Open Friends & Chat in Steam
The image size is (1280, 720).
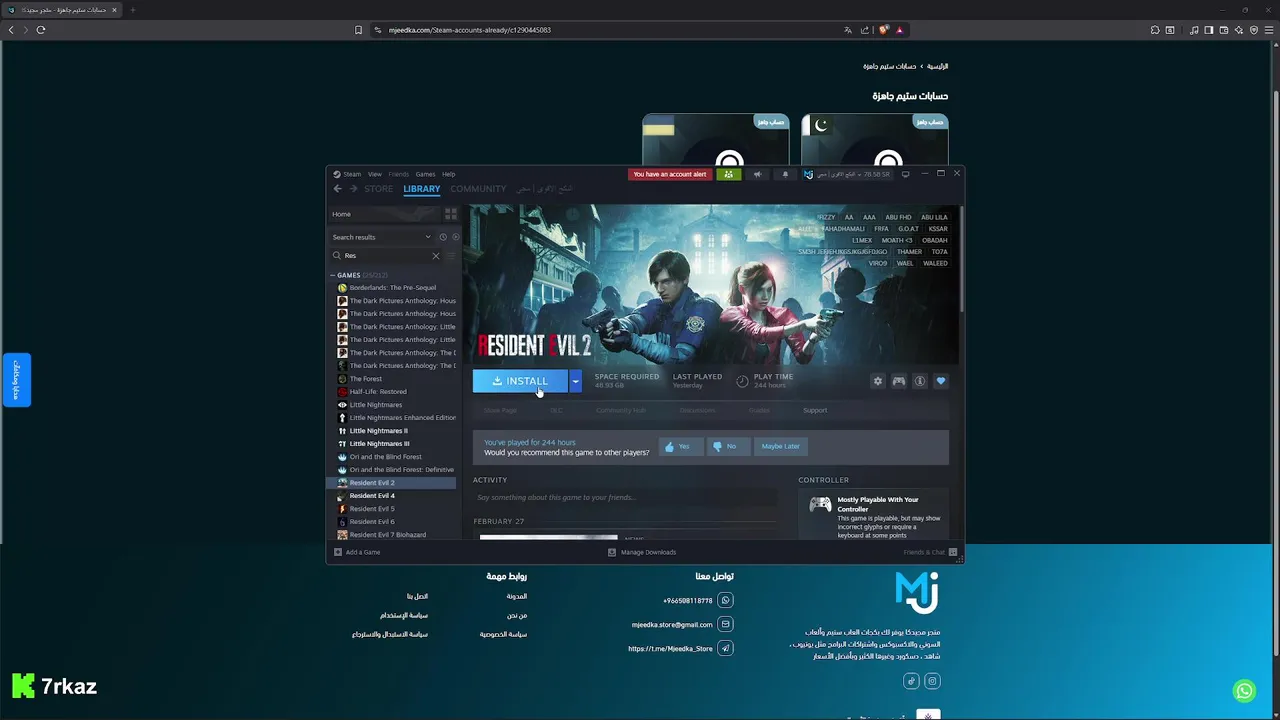tap(930, 552)
